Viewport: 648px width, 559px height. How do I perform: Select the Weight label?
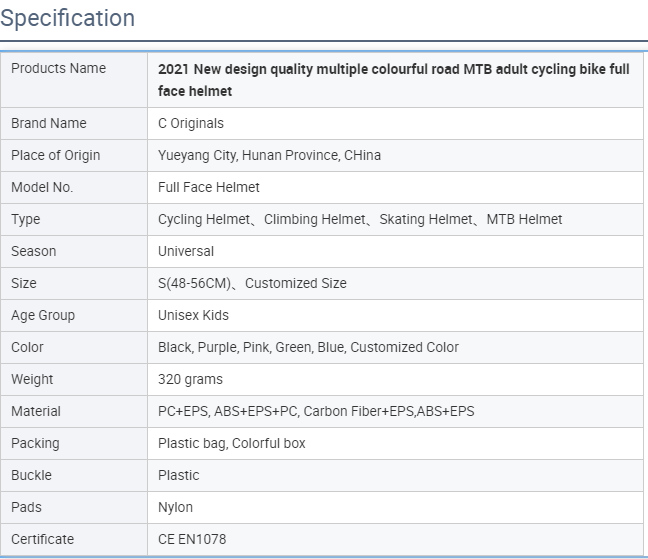click(32, 379)
